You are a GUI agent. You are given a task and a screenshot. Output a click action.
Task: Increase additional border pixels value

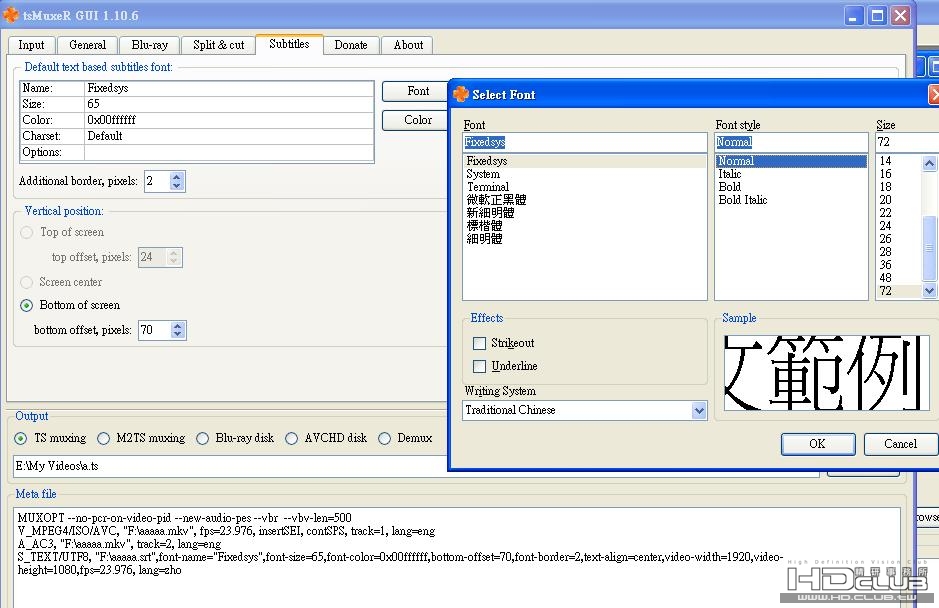(176, 177)
